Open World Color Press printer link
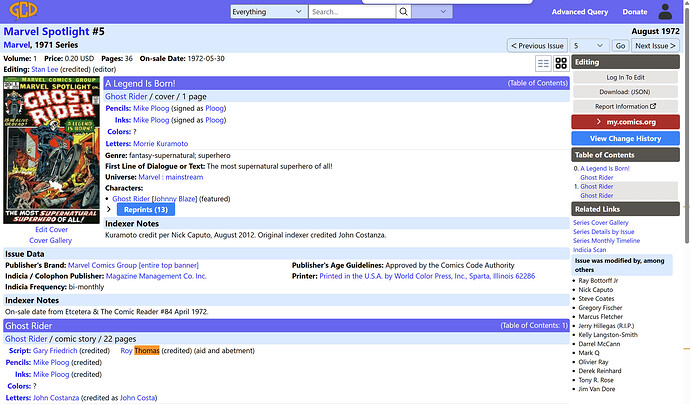 pyautogui.click(x=427, y=276)
